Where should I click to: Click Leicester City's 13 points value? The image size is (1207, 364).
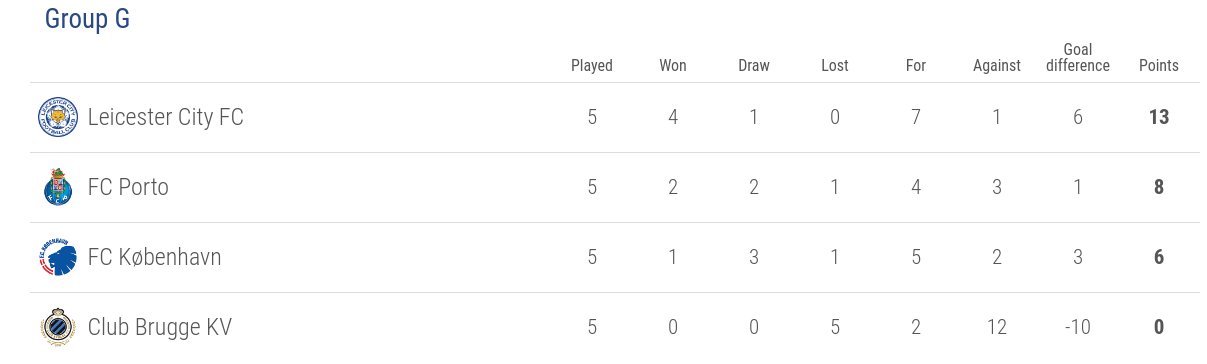[1159, 118]
